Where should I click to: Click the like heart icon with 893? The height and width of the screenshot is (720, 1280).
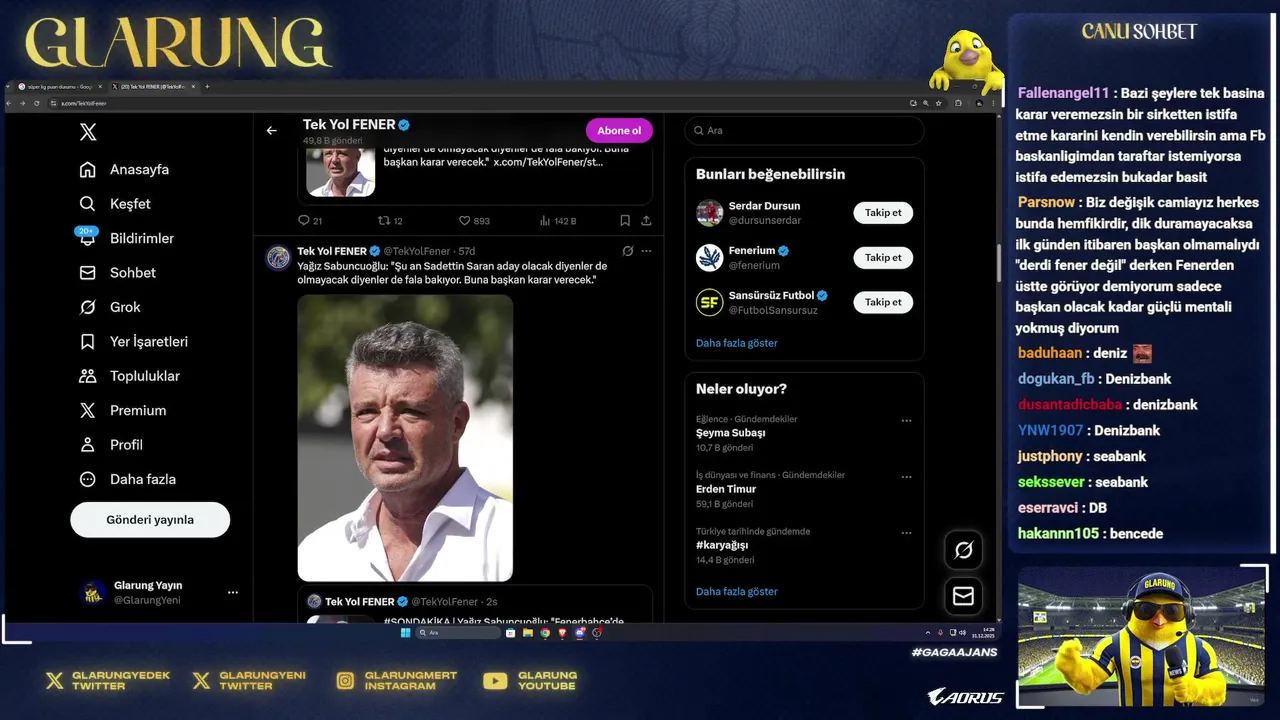[464, 220]
